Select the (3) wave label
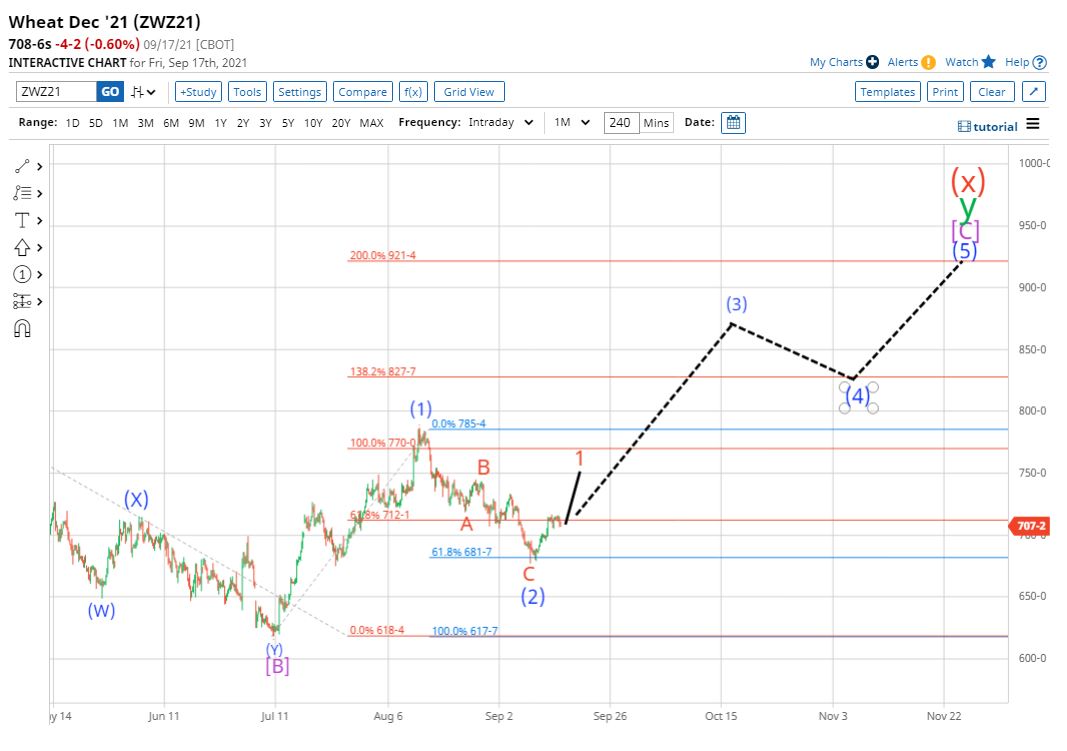 coord(736,304)
